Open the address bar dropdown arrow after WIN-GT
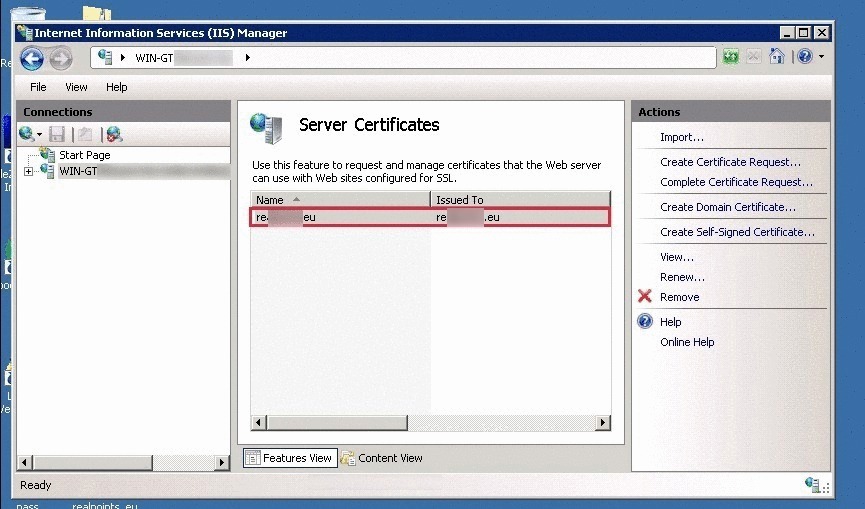The height and width of the screenshot is (509, 865). 248,58
